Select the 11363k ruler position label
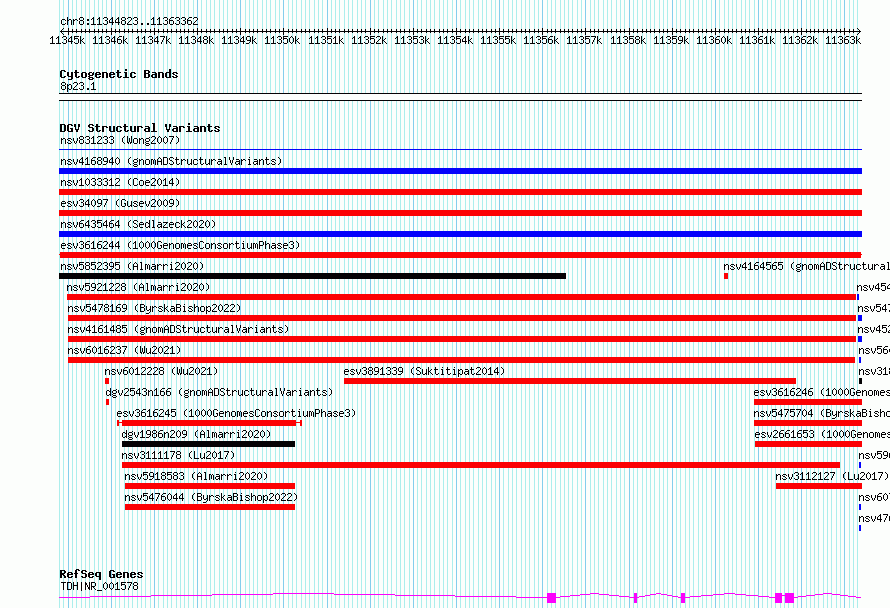The height and width of the screenshot is (608, 890). click(x=843, y=40)
